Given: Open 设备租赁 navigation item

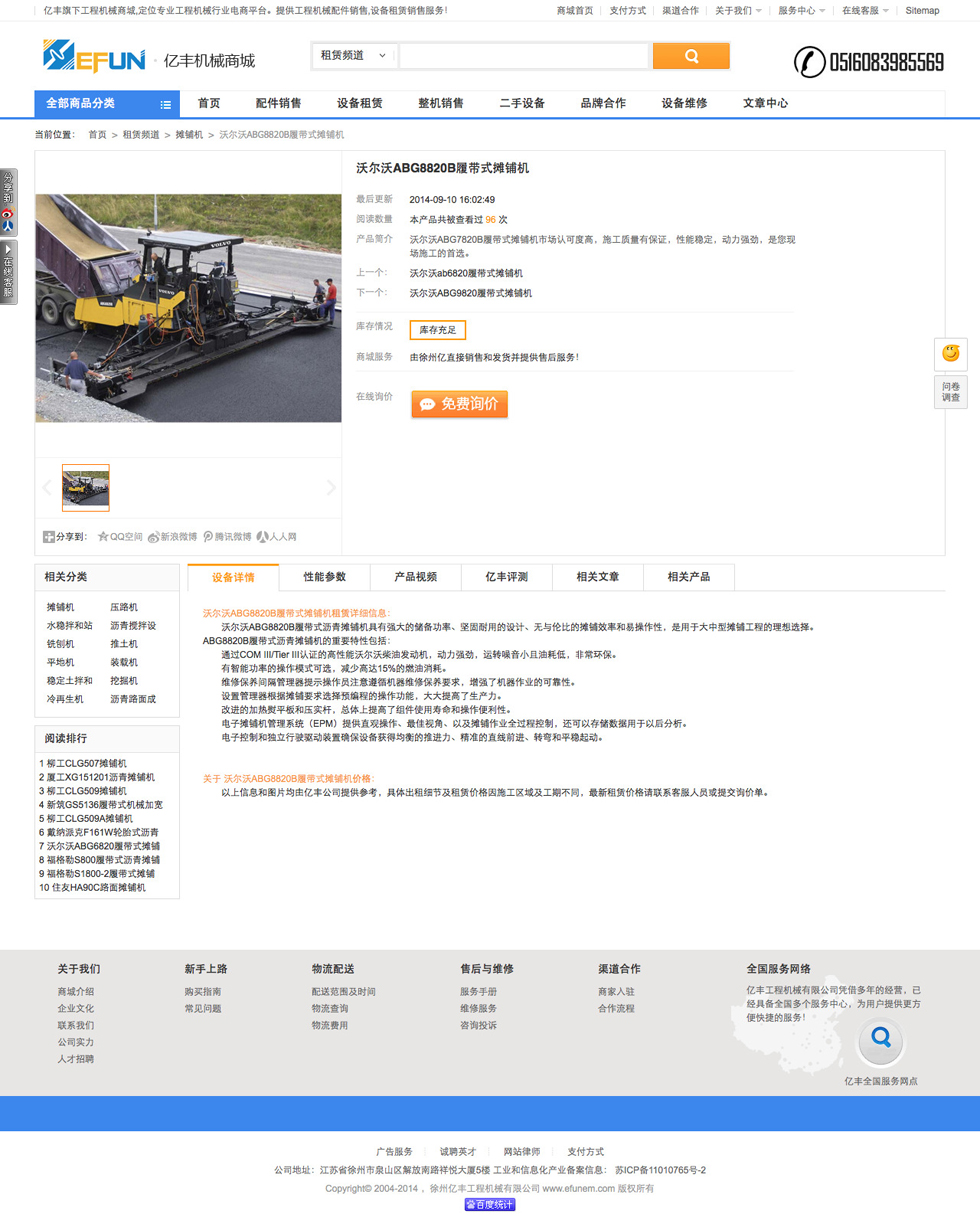Looking at the screenshot, I should pos(360,103).
